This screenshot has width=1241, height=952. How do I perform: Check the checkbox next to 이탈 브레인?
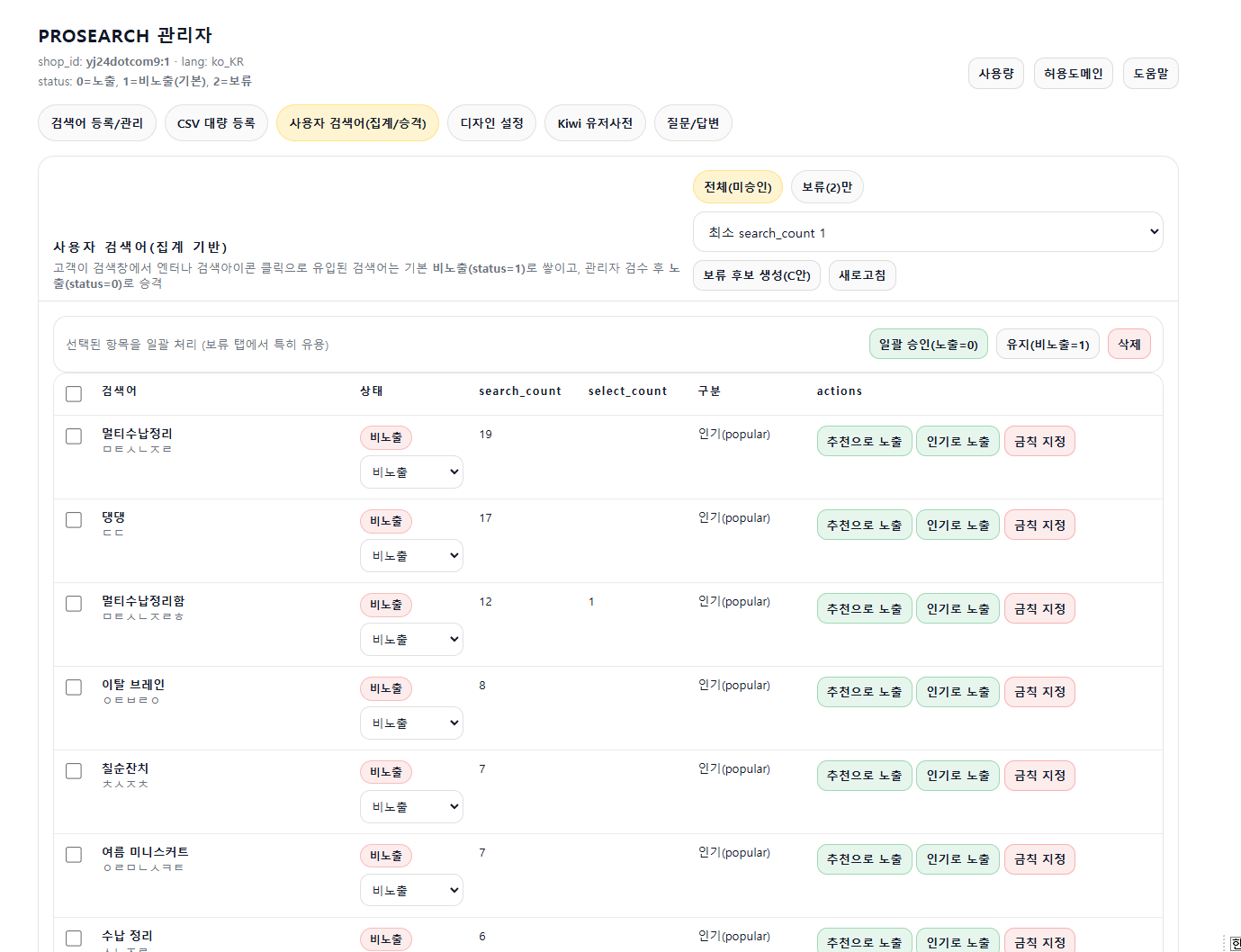tap(73, 687)
